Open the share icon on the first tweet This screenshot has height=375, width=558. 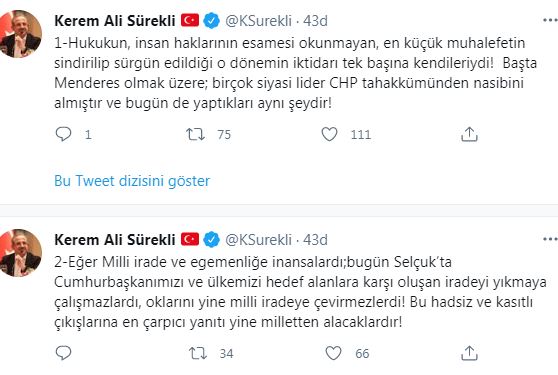coord(469,134)
